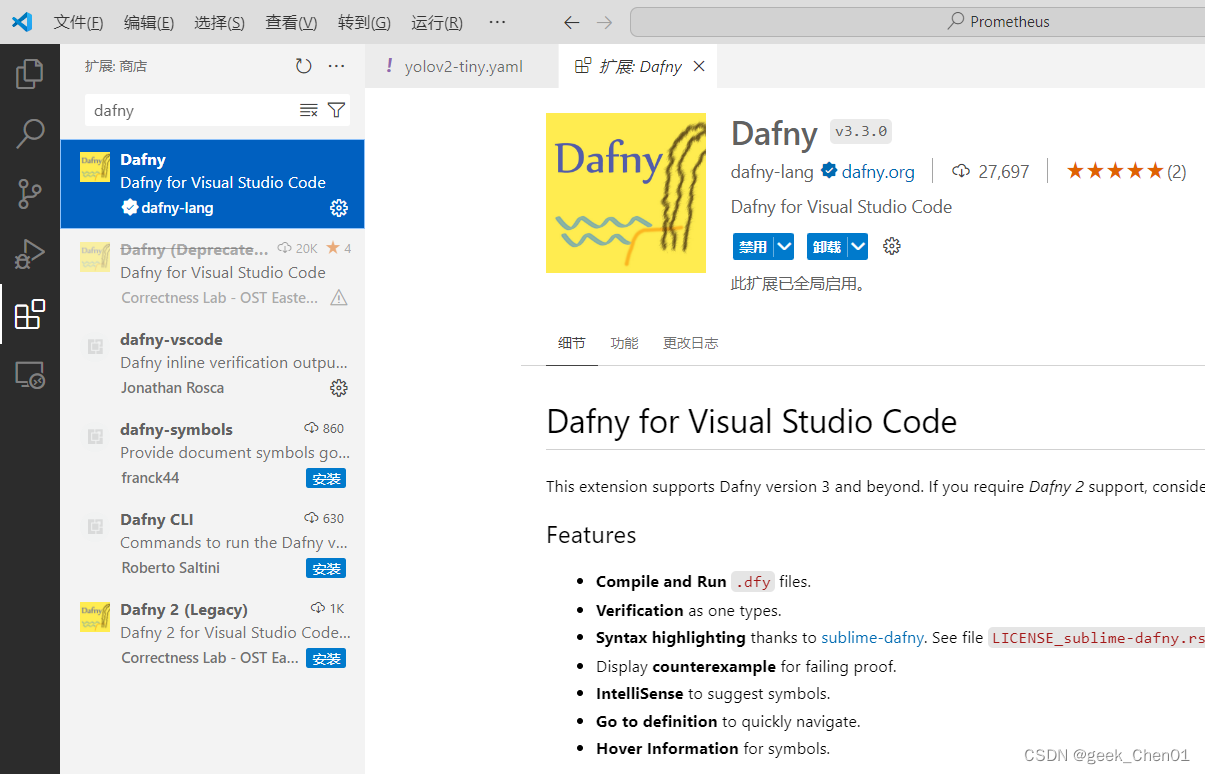Switch to the Details tab
Image resolution: width=1205 pixels, height=774 pixels.
click(x=572, y=343)
